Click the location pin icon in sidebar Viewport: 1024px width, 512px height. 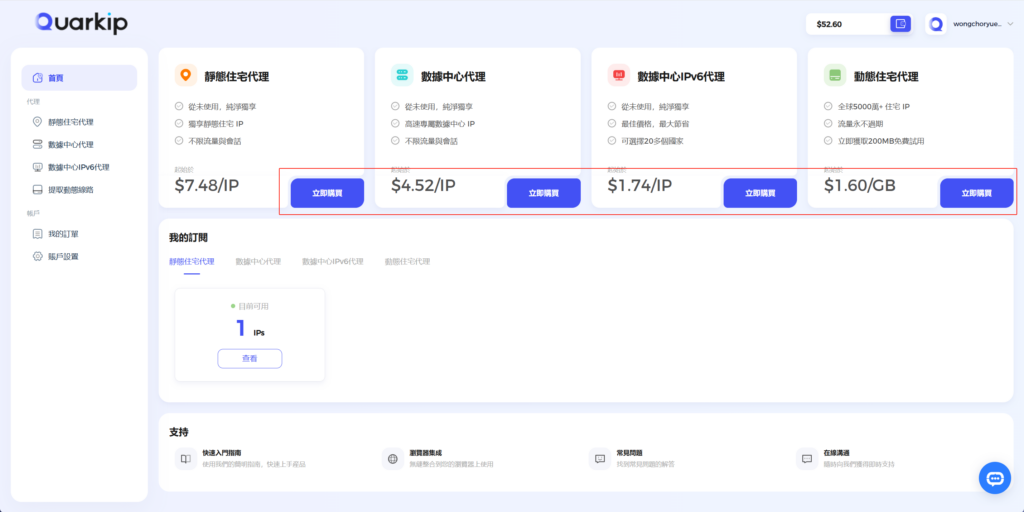tap(38, 122)
